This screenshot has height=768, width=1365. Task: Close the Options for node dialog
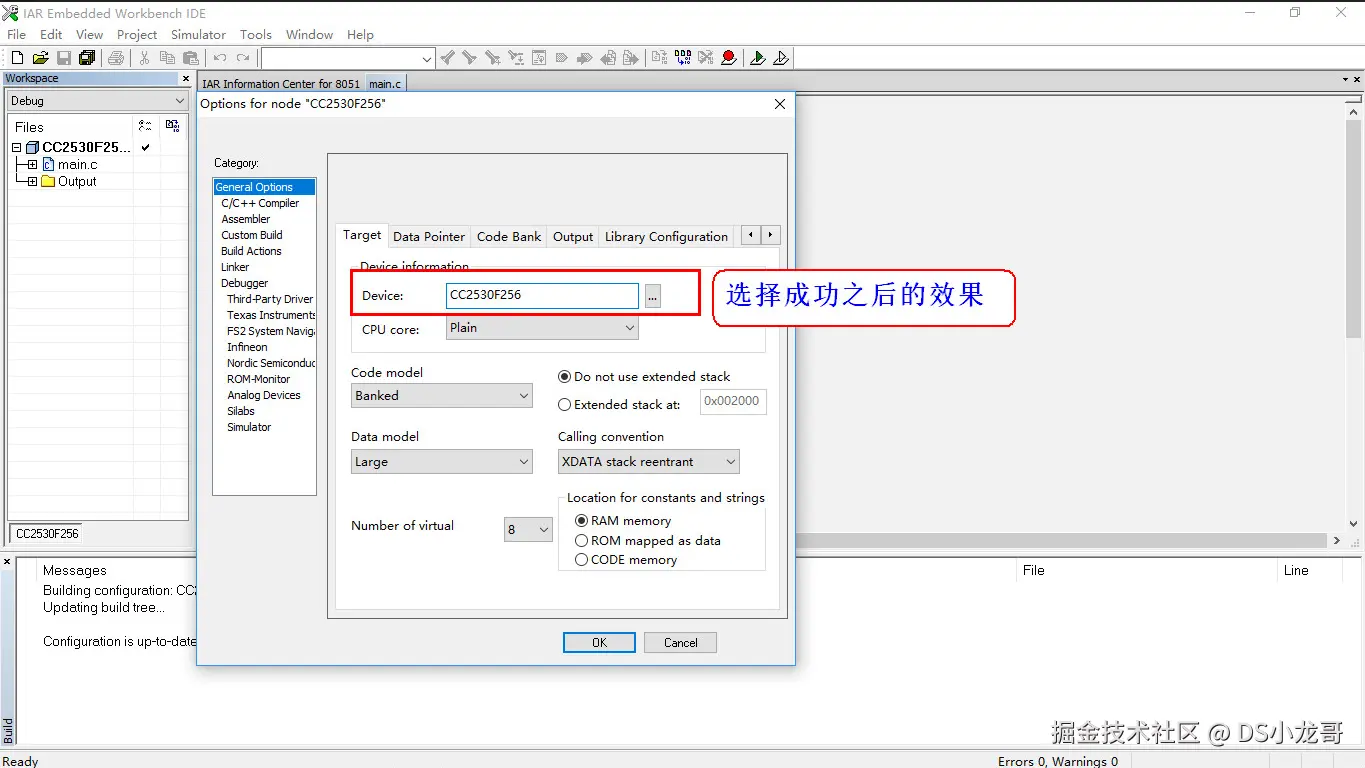coord(780,104)
